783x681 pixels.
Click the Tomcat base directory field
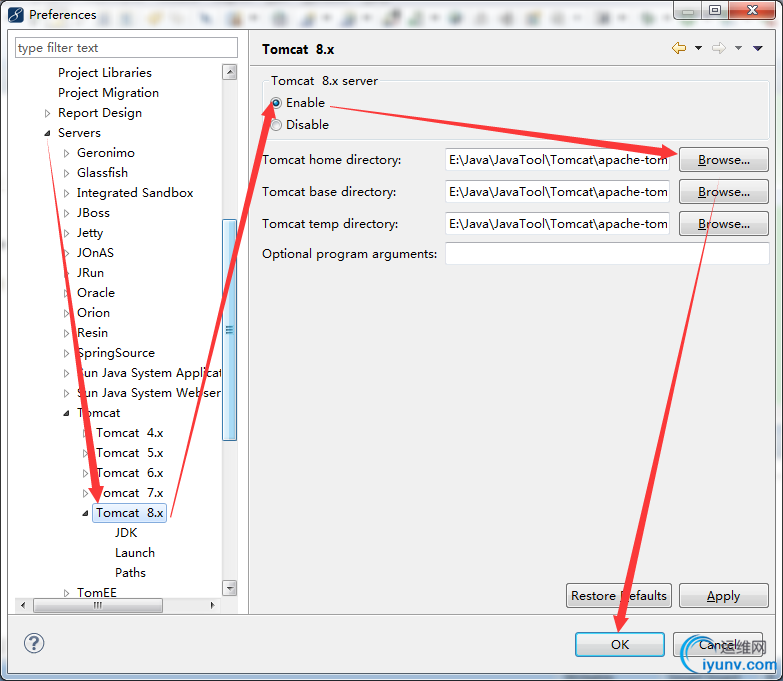557,192
